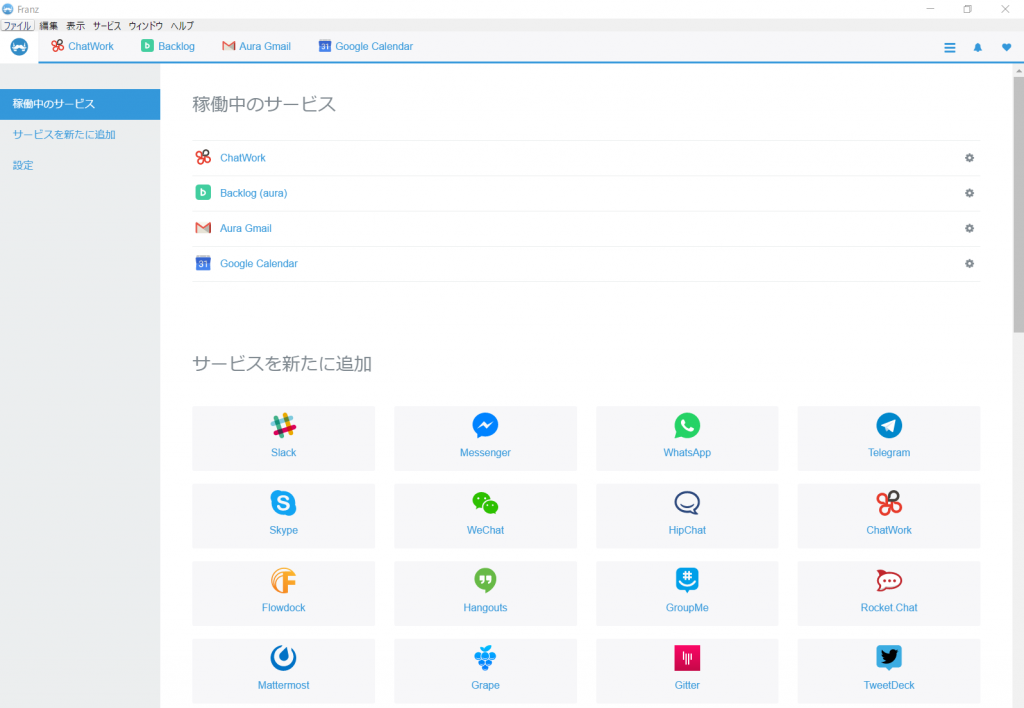The height and width of the screenshot is (708, 1024).
Task: Add the Gitter service
Action: tap(687, 671)
